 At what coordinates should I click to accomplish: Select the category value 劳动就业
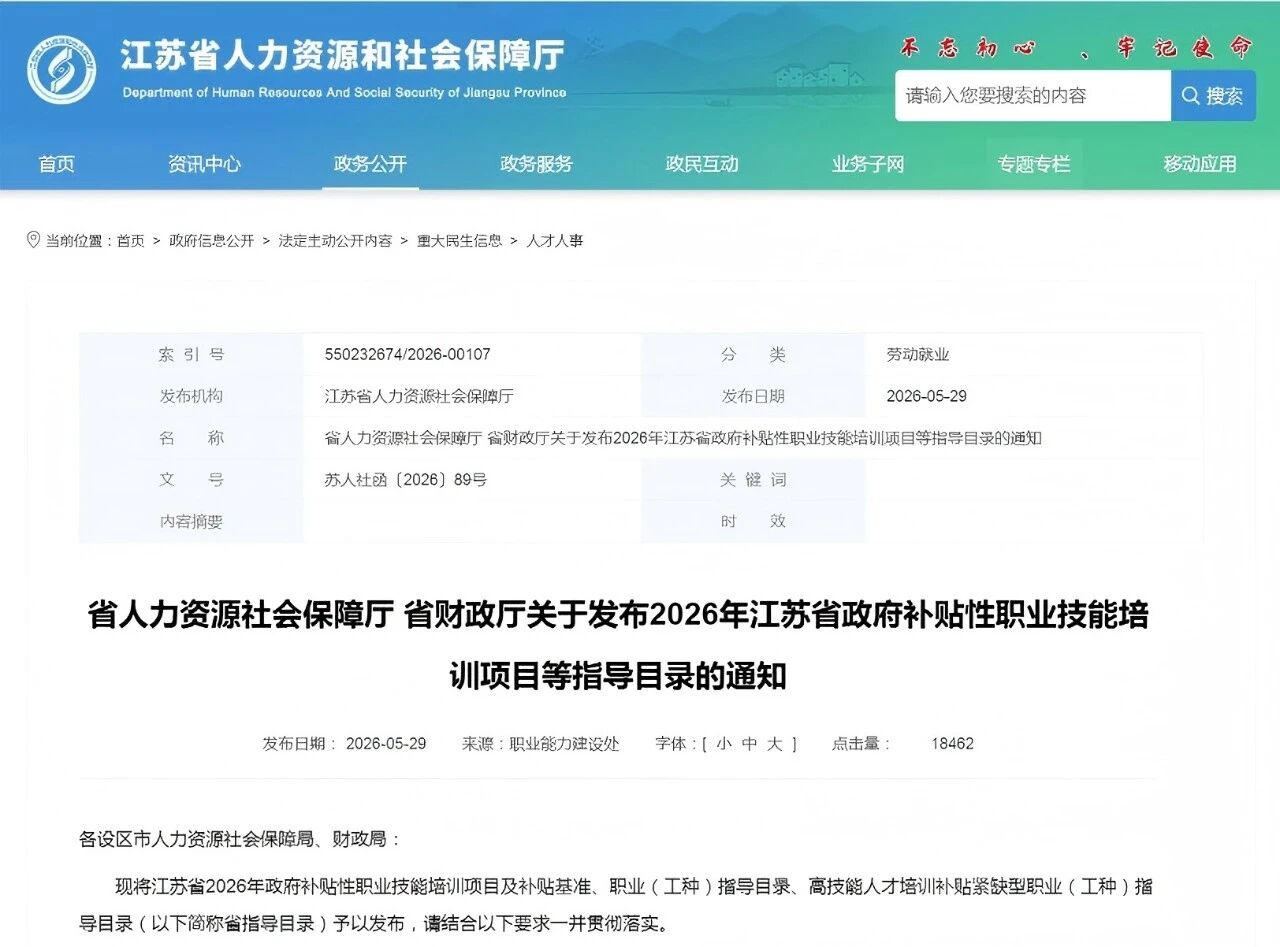point(918,355)
